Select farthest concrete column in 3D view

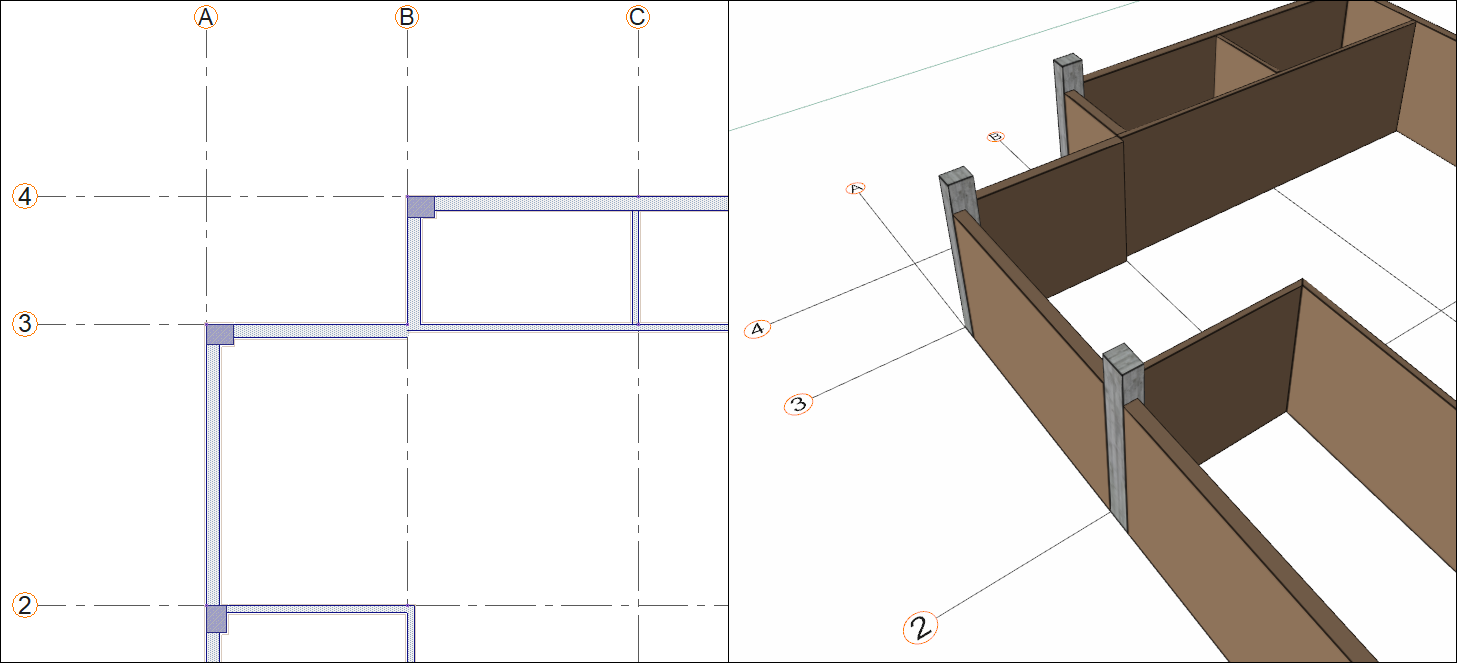pyautogui.click(x=1068, y=104)
